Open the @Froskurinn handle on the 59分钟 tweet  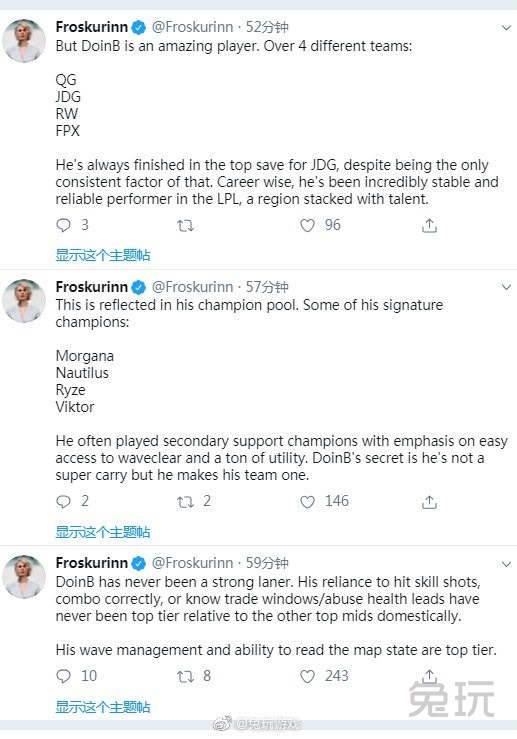point(192,563)
